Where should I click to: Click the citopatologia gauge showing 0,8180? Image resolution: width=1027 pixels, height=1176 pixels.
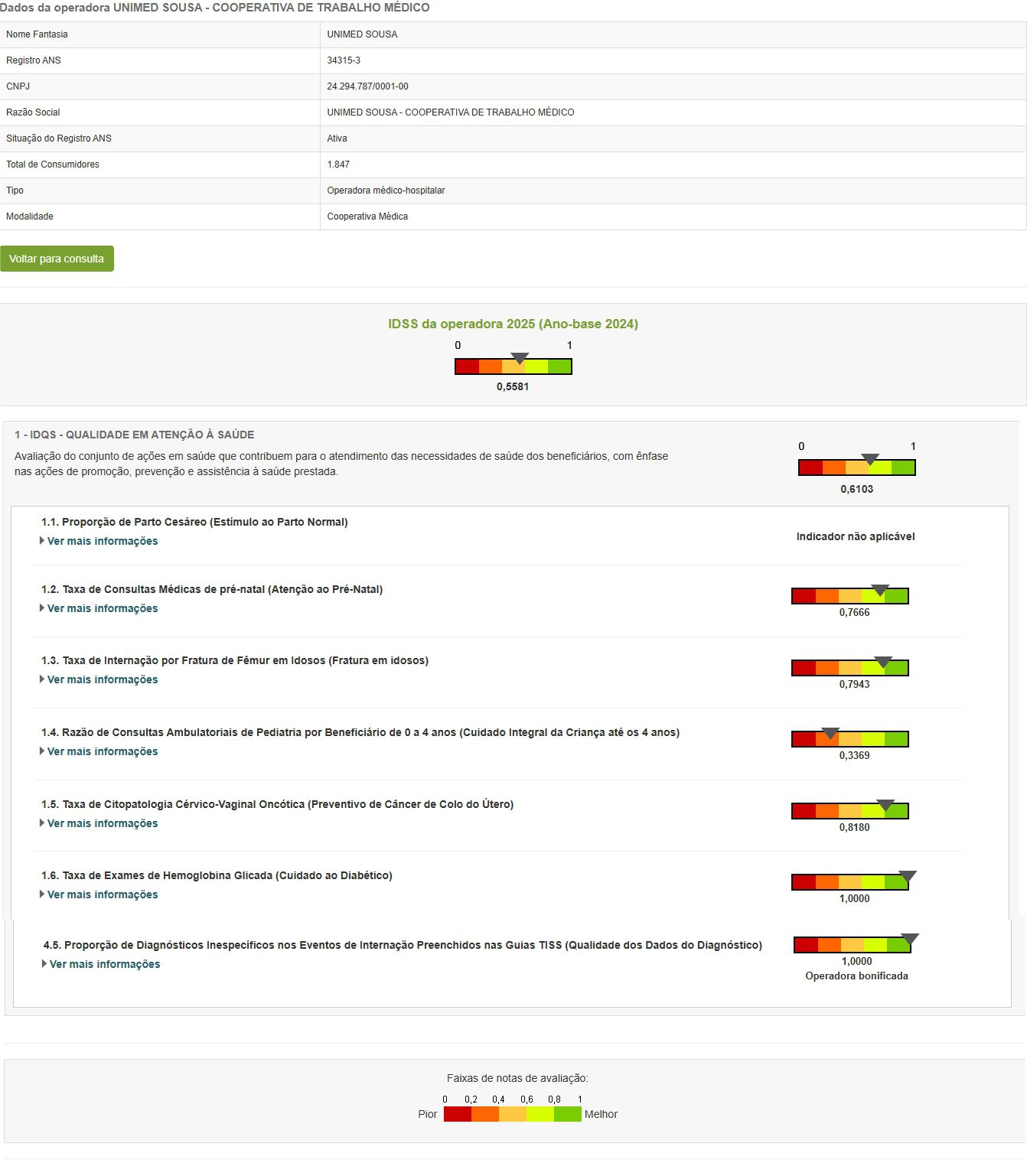tap(849, 811)
